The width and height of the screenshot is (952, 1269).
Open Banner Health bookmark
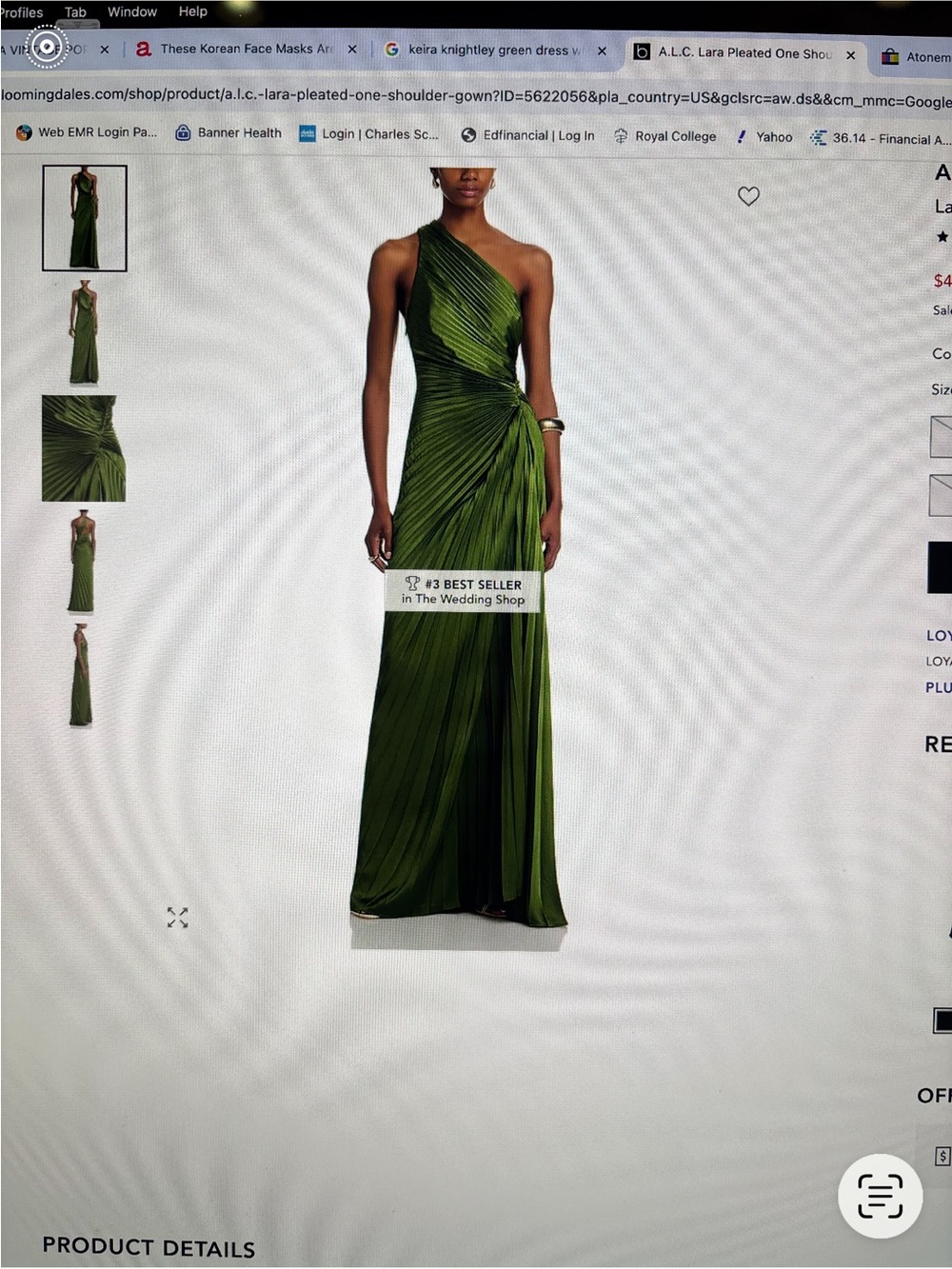coord(228,133)
